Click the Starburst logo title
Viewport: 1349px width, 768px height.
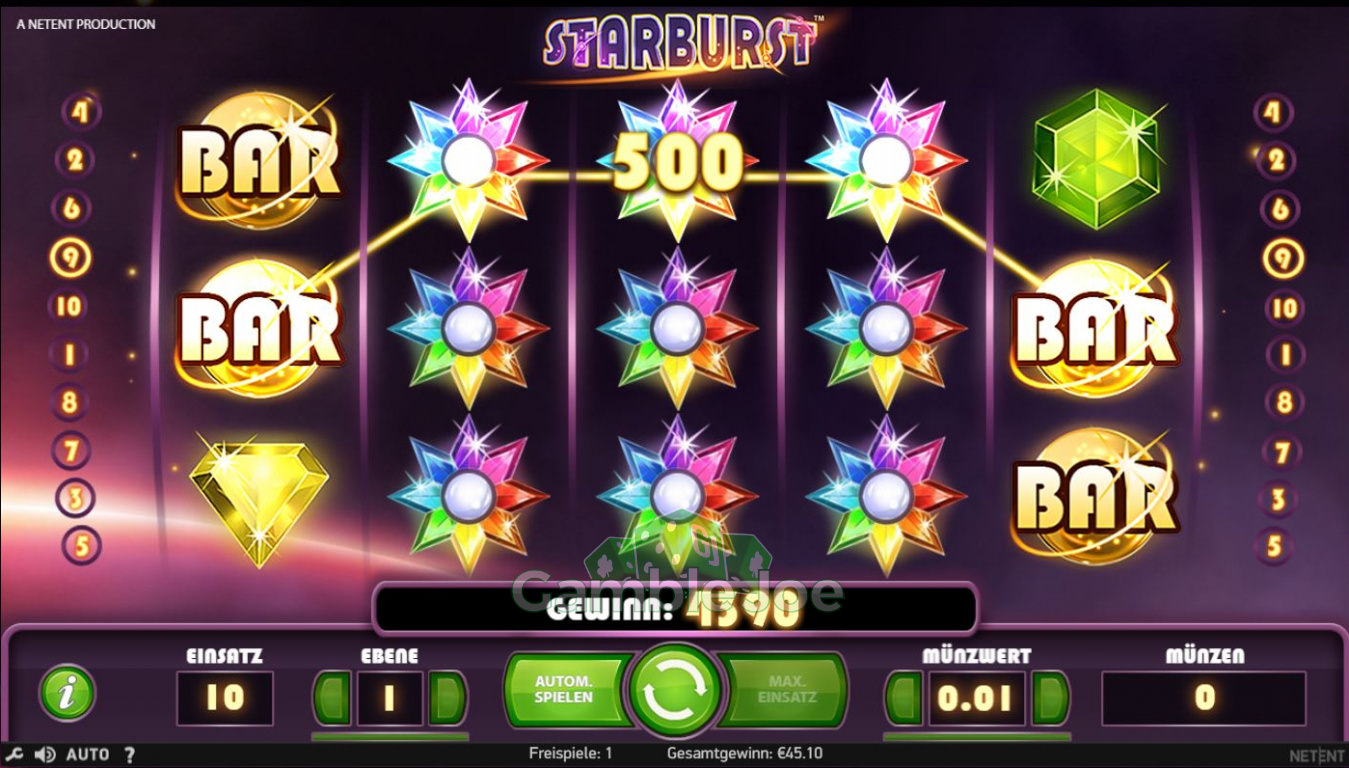pyautogui.click(x=680, y=42)
